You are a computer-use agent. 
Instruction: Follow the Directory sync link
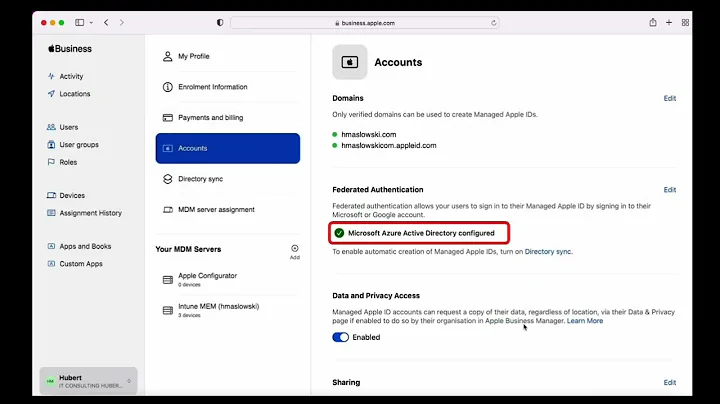(x=548, y=252)
